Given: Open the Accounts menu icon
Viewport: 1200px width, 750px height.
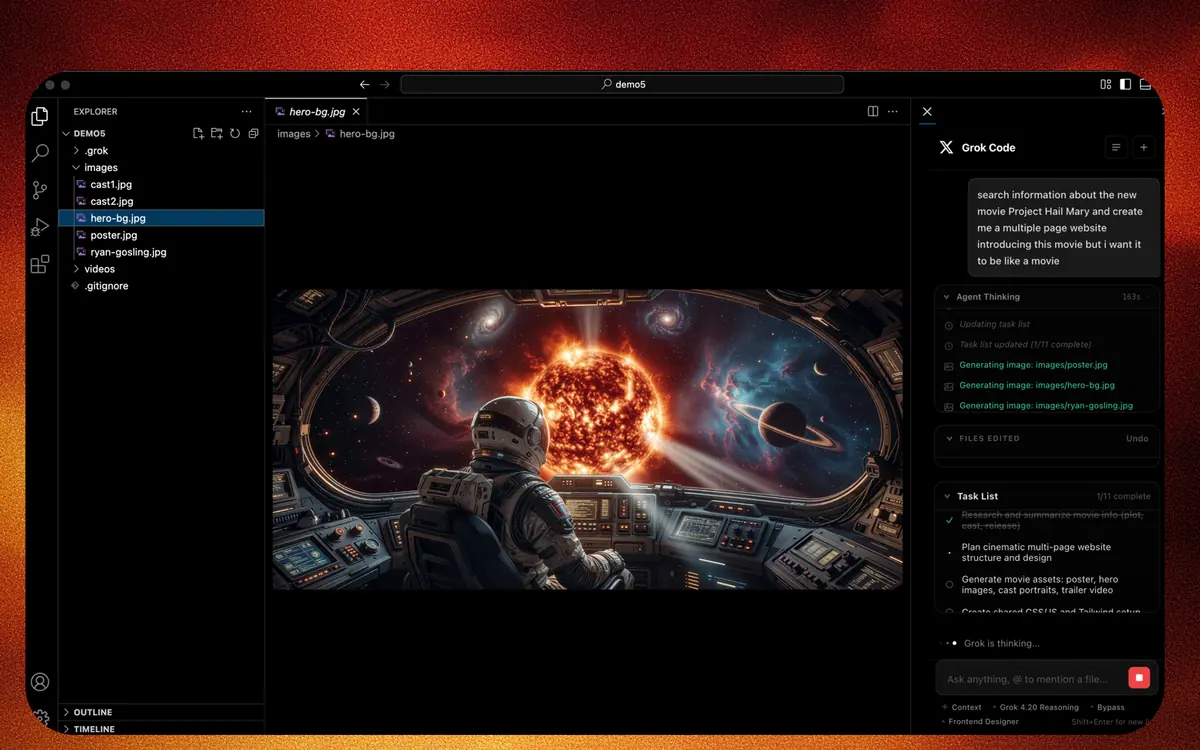Looking at the screenshot, I should tap(40, 682).
